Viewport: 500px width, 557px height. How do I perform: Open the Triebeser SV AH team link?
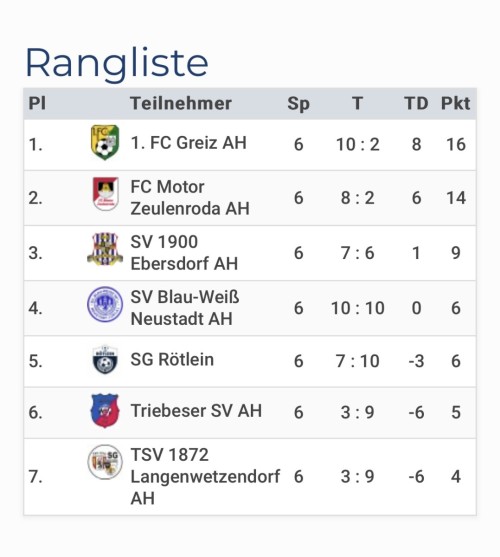(196, 411)
